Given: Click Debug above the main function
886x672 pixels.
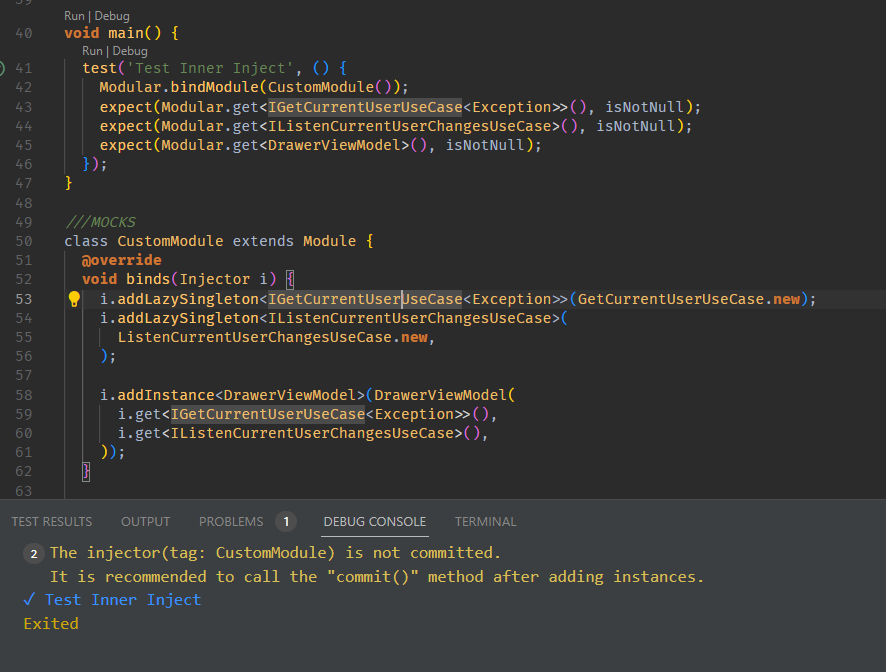Looking at the screenshot, I should coord(112,15).
